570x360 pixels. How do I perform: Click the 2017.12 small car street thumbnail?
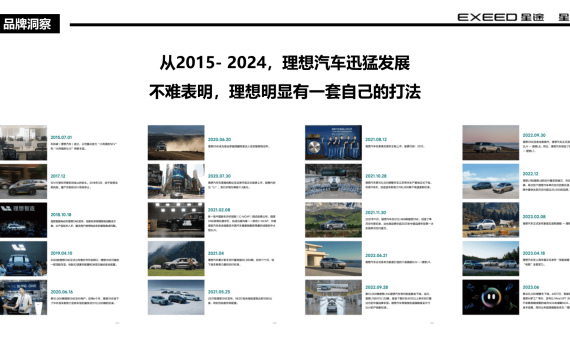tap(23, 181)
